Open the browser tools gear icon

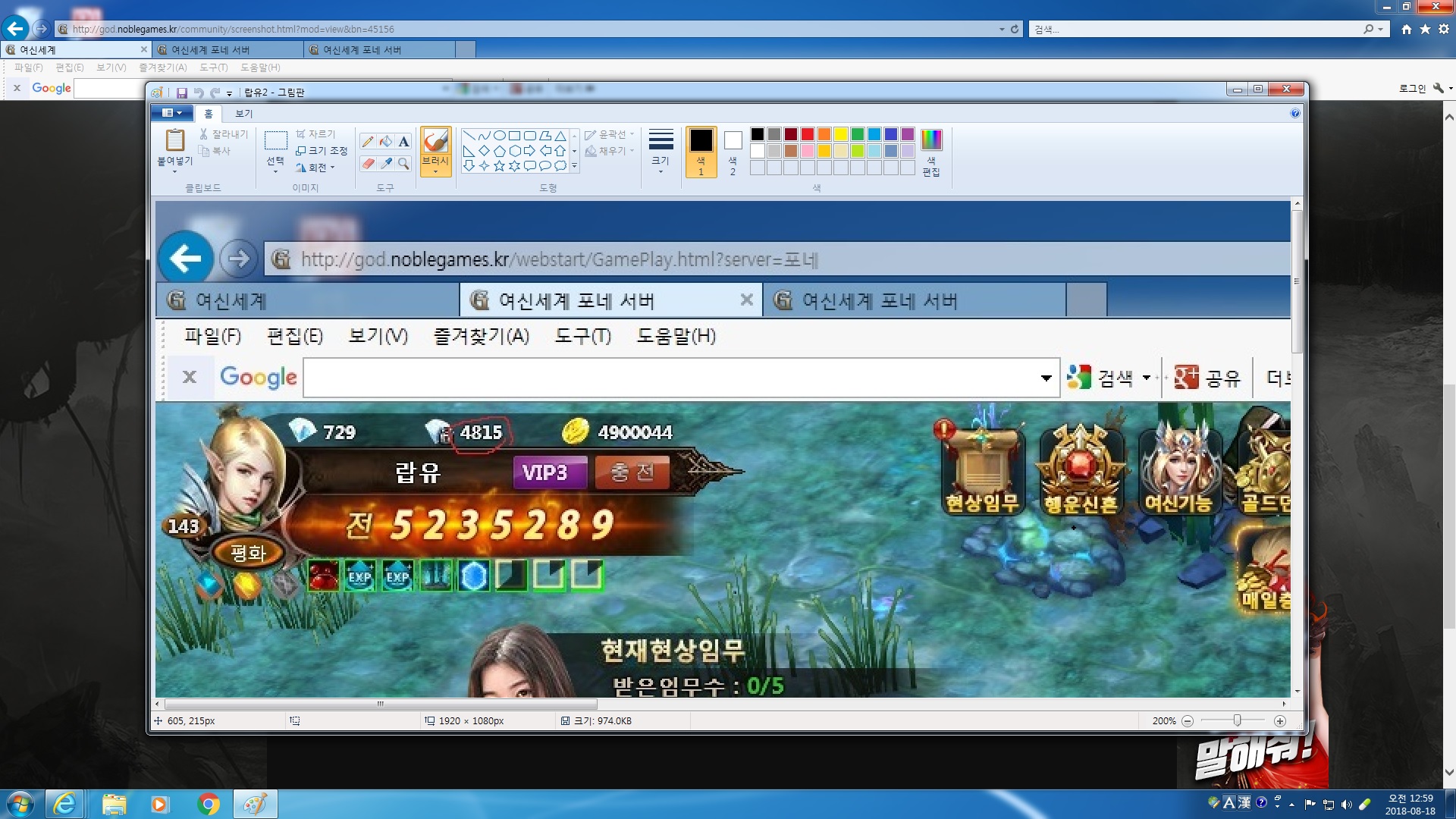1443,29
